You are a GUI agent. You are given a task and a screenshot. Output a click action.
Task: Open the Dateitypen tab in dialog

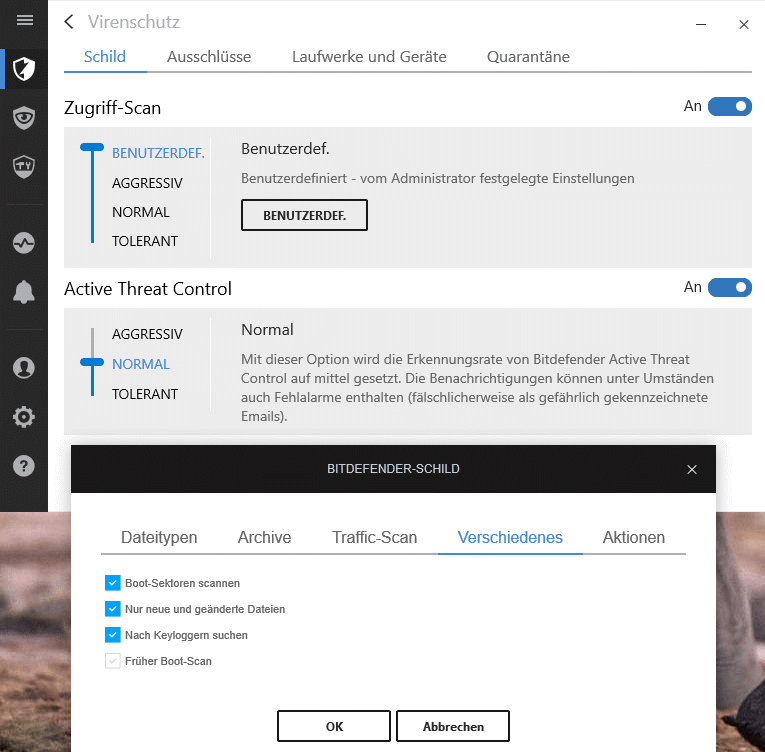[x=159, y=537]
